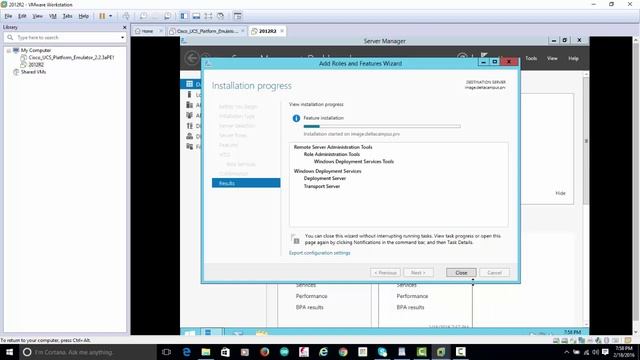Click Hide link in Server Manager welcome tile
640x360 pixels.
tap(560, 193)
